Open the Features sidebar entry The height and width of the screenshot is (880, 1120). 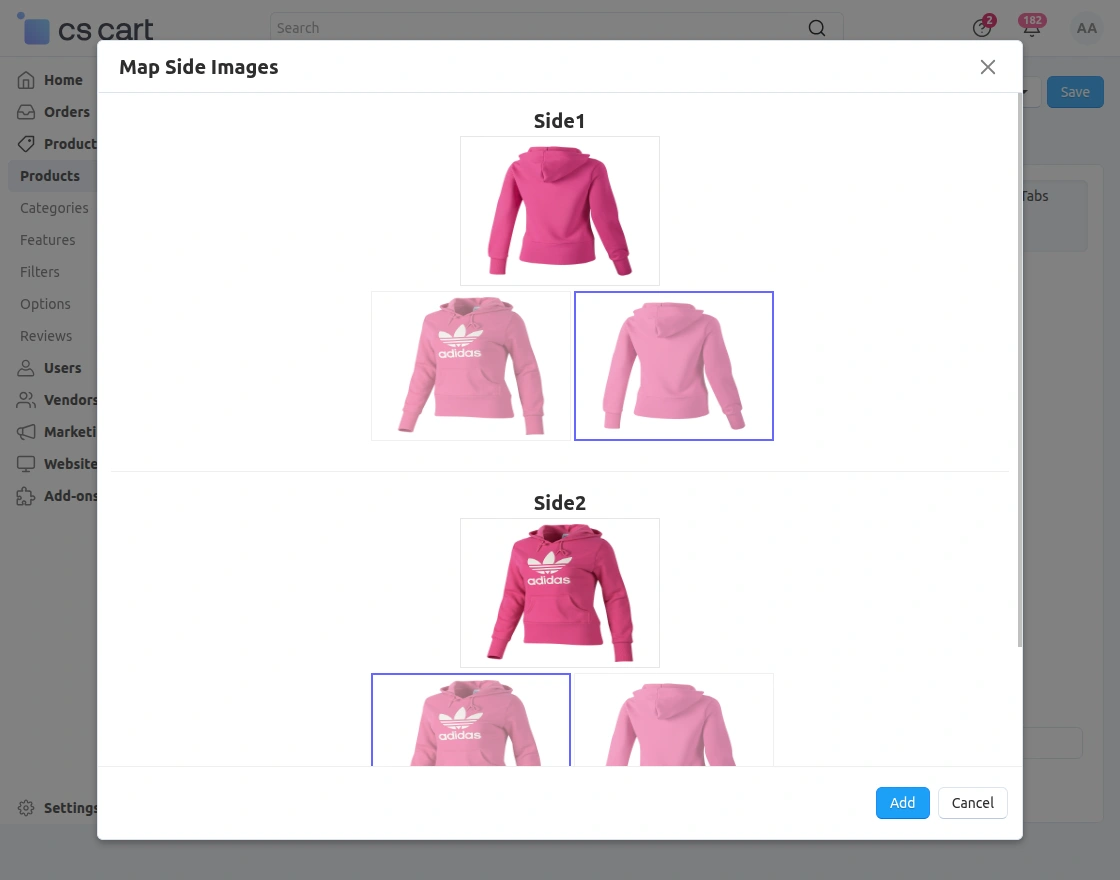47,240
